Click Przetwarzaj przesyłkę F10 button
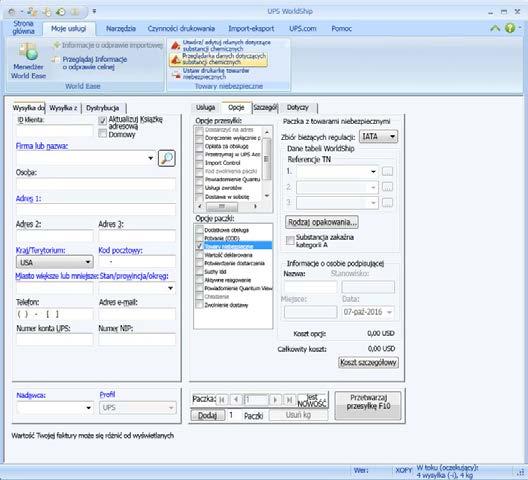Image resolution: width=528 pixels, height=480 pixels. (x=368, y=405)
